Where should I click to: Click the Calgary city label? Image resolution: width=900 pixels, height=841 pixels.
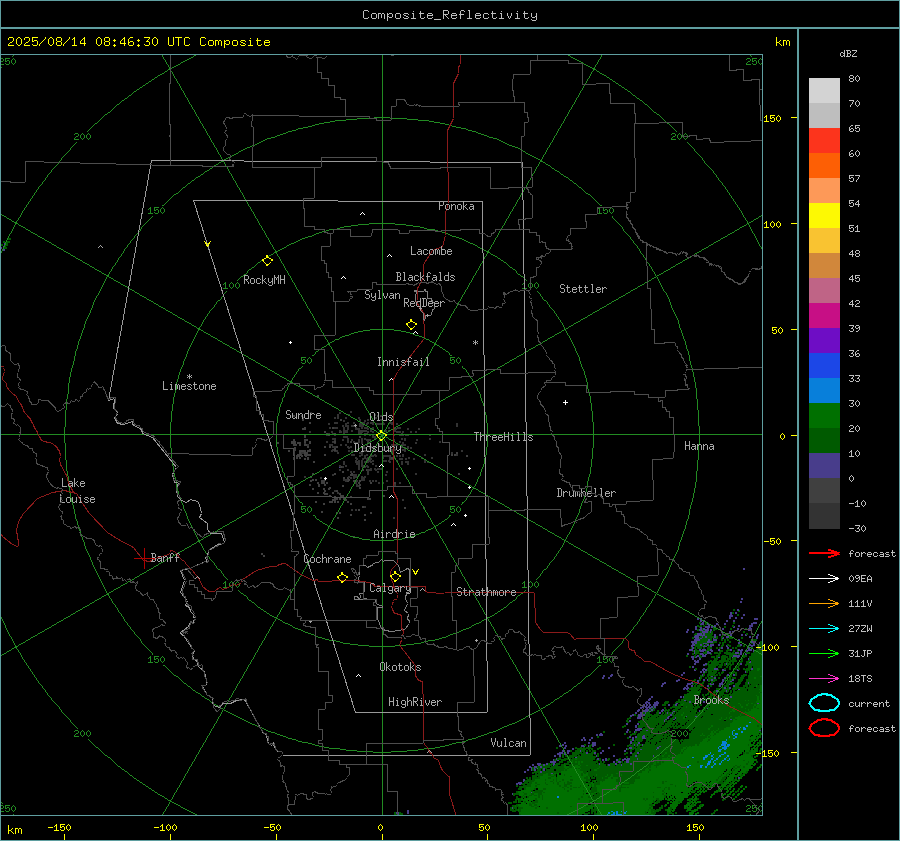click(x=390, y=588)
